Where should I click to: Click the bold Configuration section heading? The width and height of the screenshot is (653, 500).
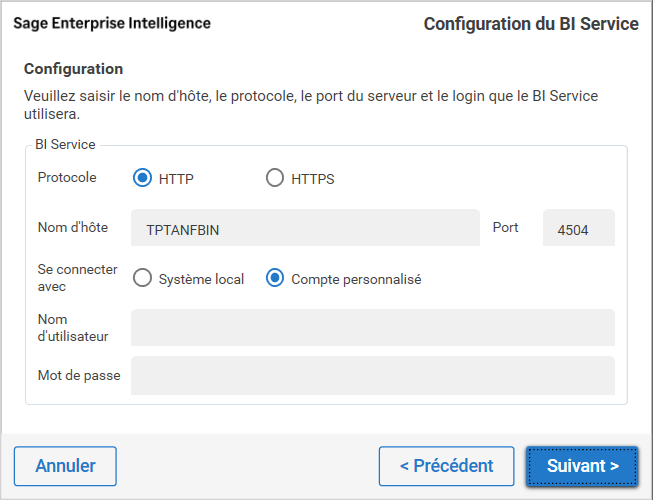(73, 69)
